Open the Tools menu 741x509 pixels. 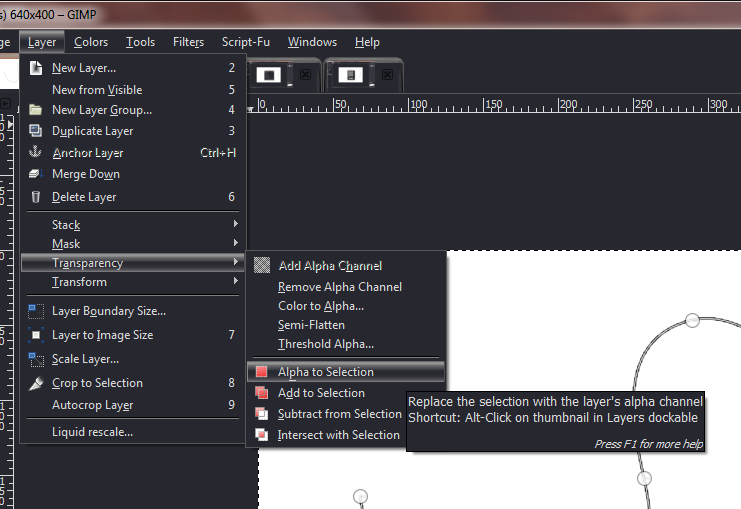point(140,42)
